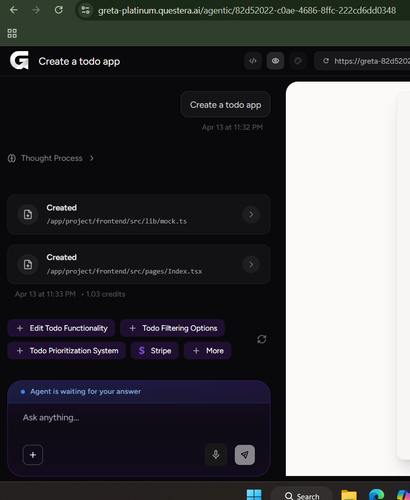
Task: Click the 'Ask anything...' input field
Action: 138,418
